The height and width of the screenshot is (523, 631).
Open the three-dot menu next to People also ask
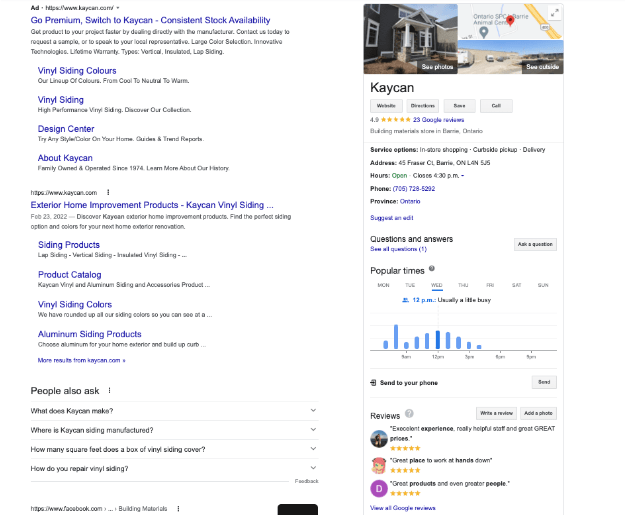109,391
